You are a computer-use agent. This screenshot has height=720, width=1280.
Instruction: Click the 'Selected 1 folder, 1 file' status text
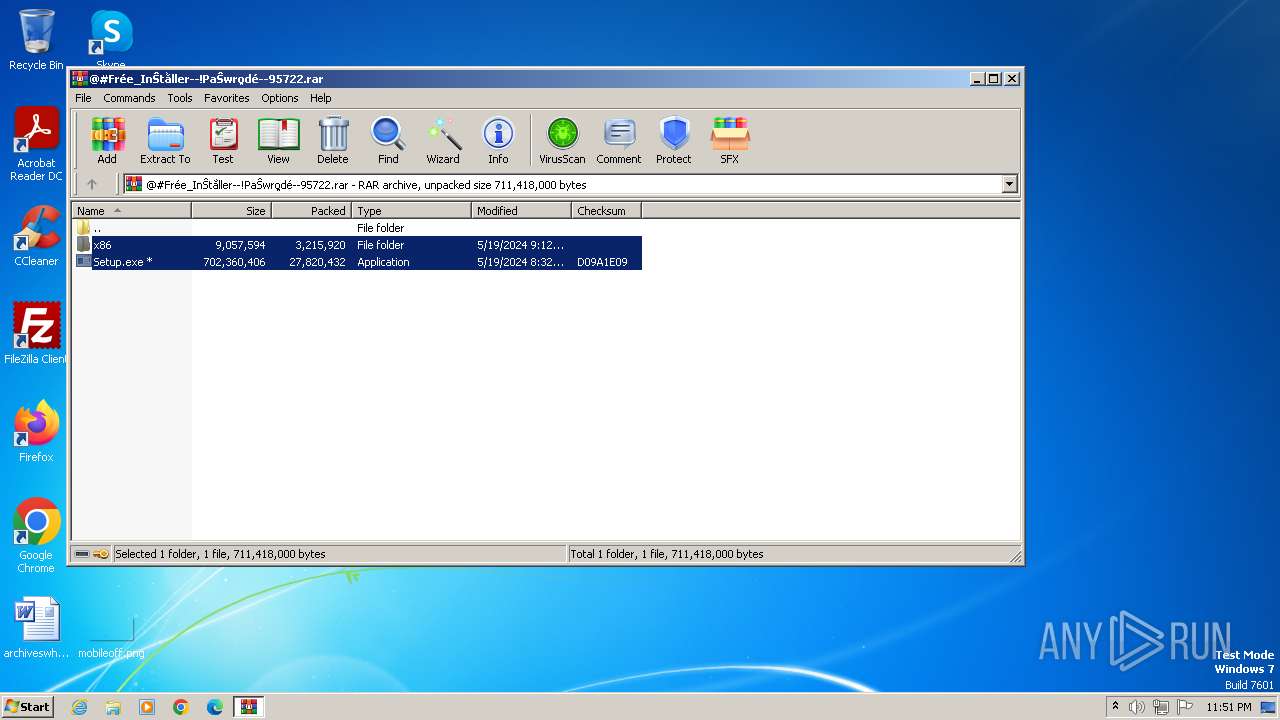pos(220,554)
